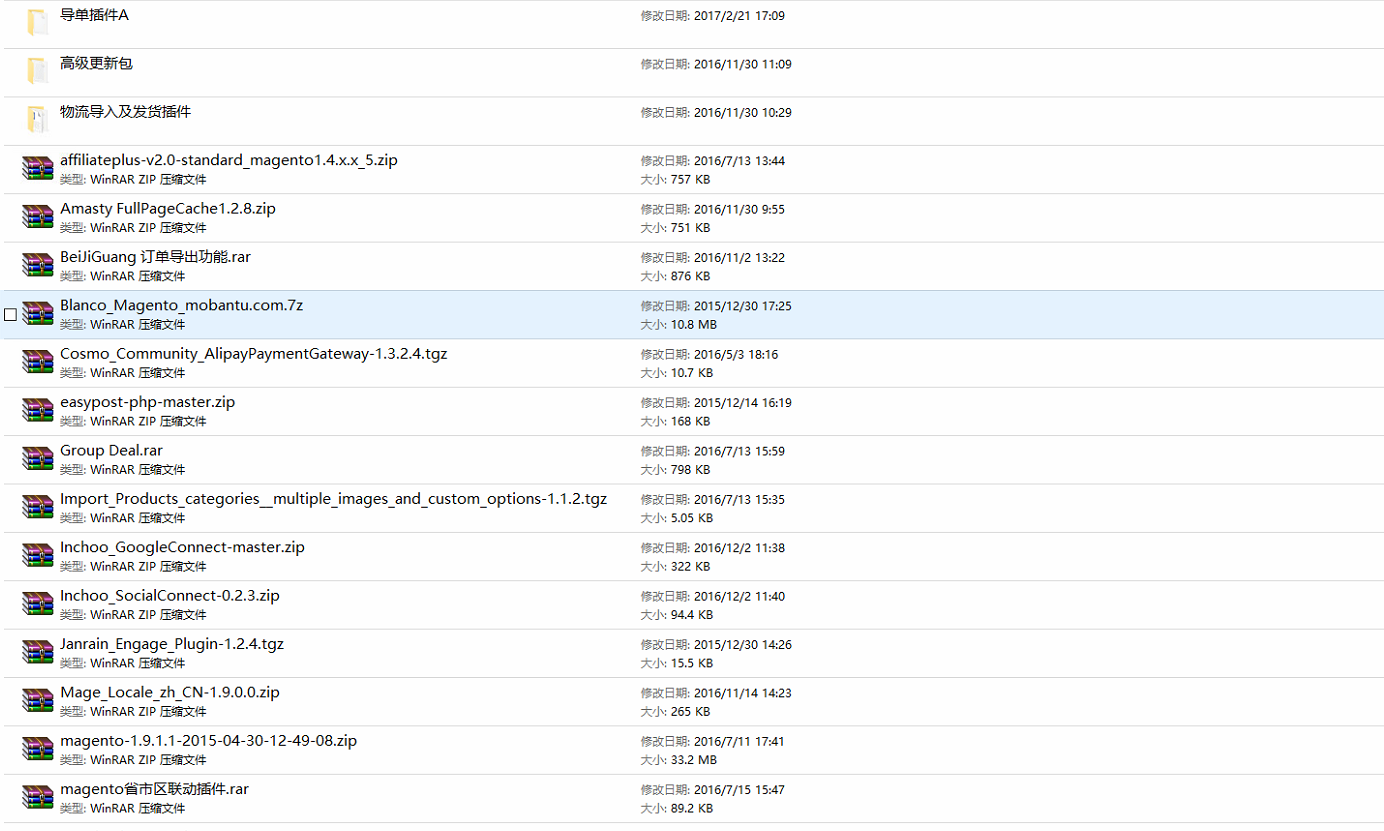Select file name easypost-php-master.zip
Image resolution: width=1384 pixels, height=831 pixels.
pyautogui.click(x=148, y=402)
